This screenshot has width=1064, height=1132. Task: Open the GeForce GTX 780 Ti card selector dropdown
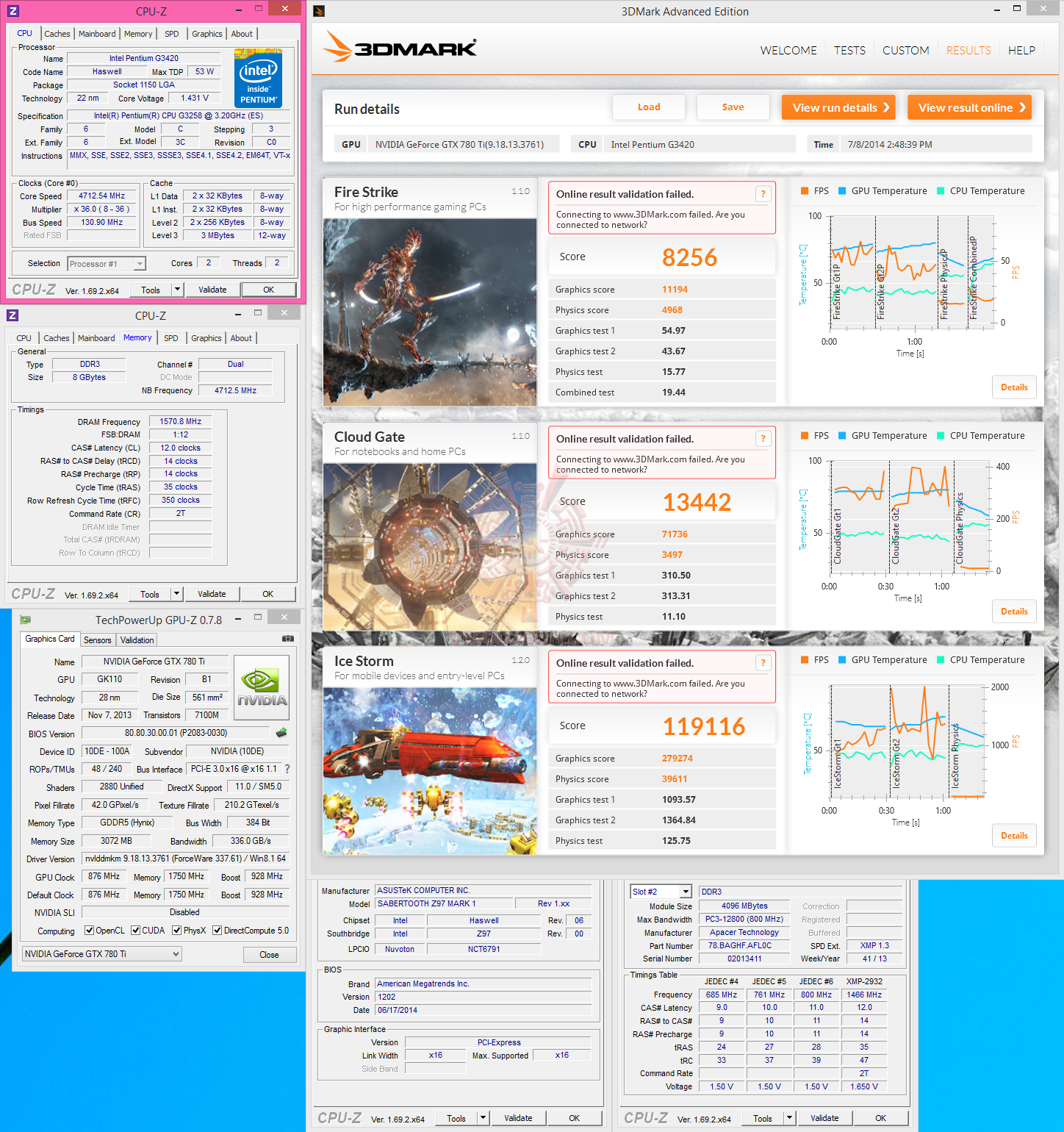click(x=101, y=954)
